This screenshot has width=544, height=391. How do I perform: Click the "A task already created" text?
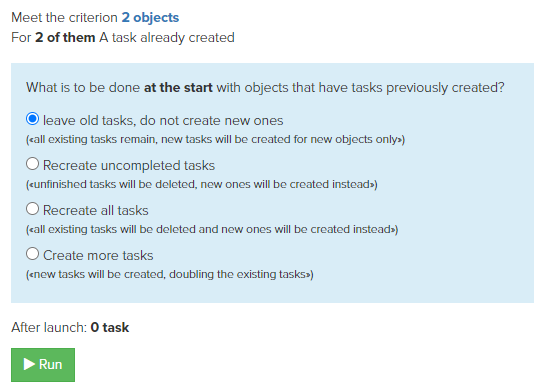[x=167, y=37]
